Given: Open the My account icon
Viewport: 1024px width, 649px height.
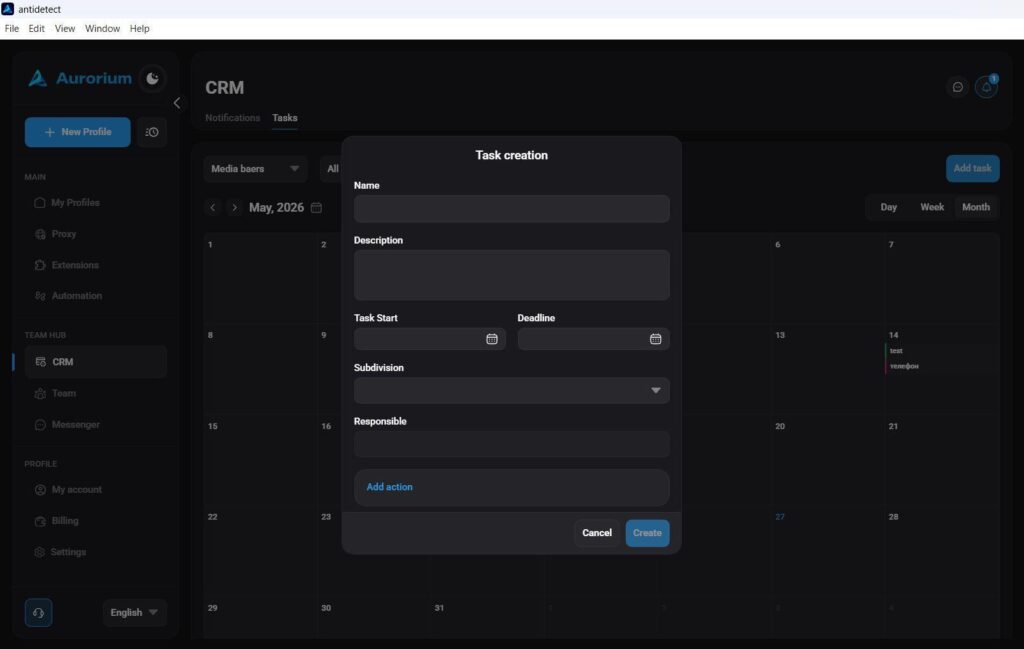Looking at the screenshot, I should (40, 490).
